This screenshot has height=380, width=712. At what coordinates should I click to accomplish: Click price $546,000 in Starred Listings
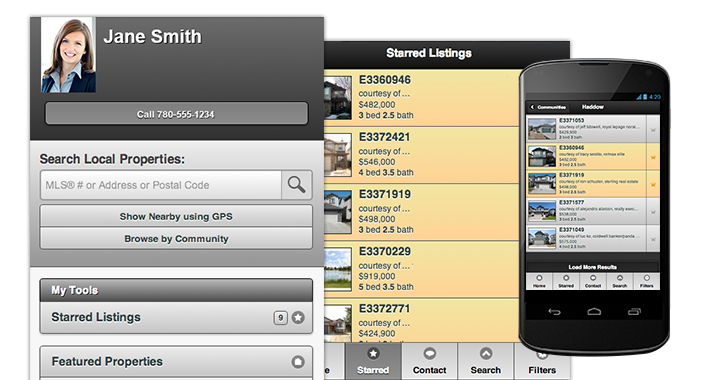(x=376, y=162)
